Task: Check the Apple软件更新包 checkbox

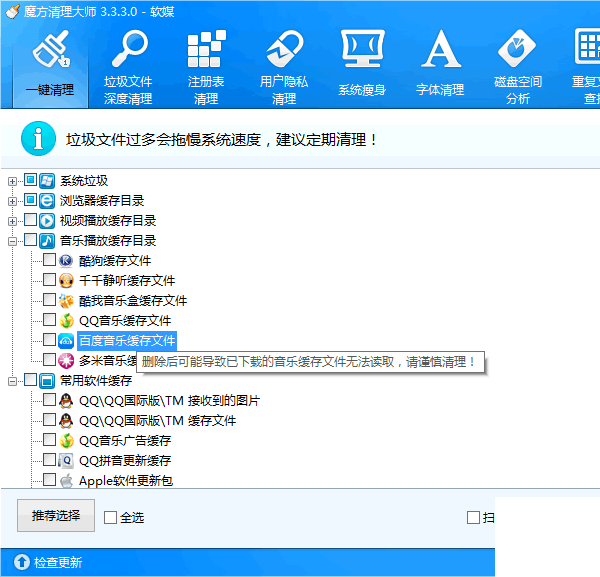Action: click(49, 479)
